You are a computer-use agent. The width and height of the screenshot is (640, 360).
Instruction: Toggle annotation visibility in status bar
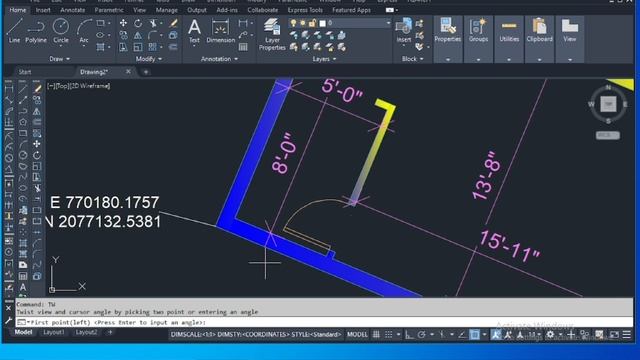click(x=496, y=335)
